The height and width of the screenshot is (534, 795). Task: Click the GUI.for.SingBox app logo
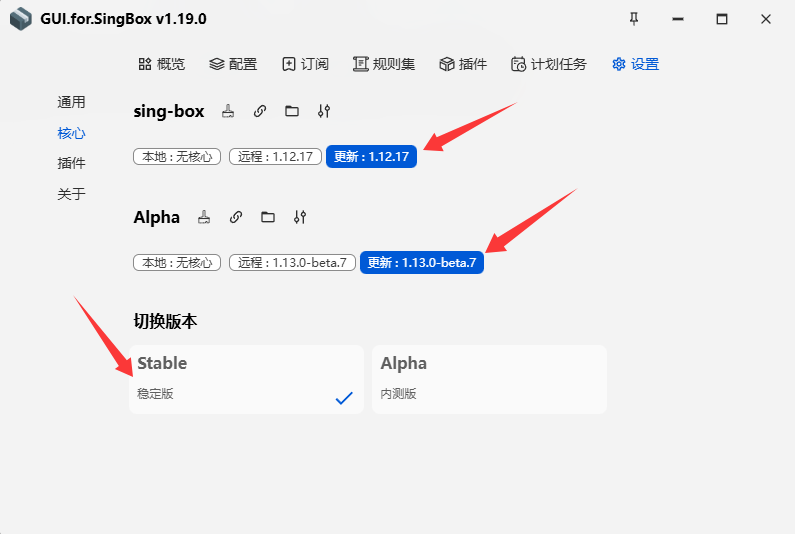(21, 19)
